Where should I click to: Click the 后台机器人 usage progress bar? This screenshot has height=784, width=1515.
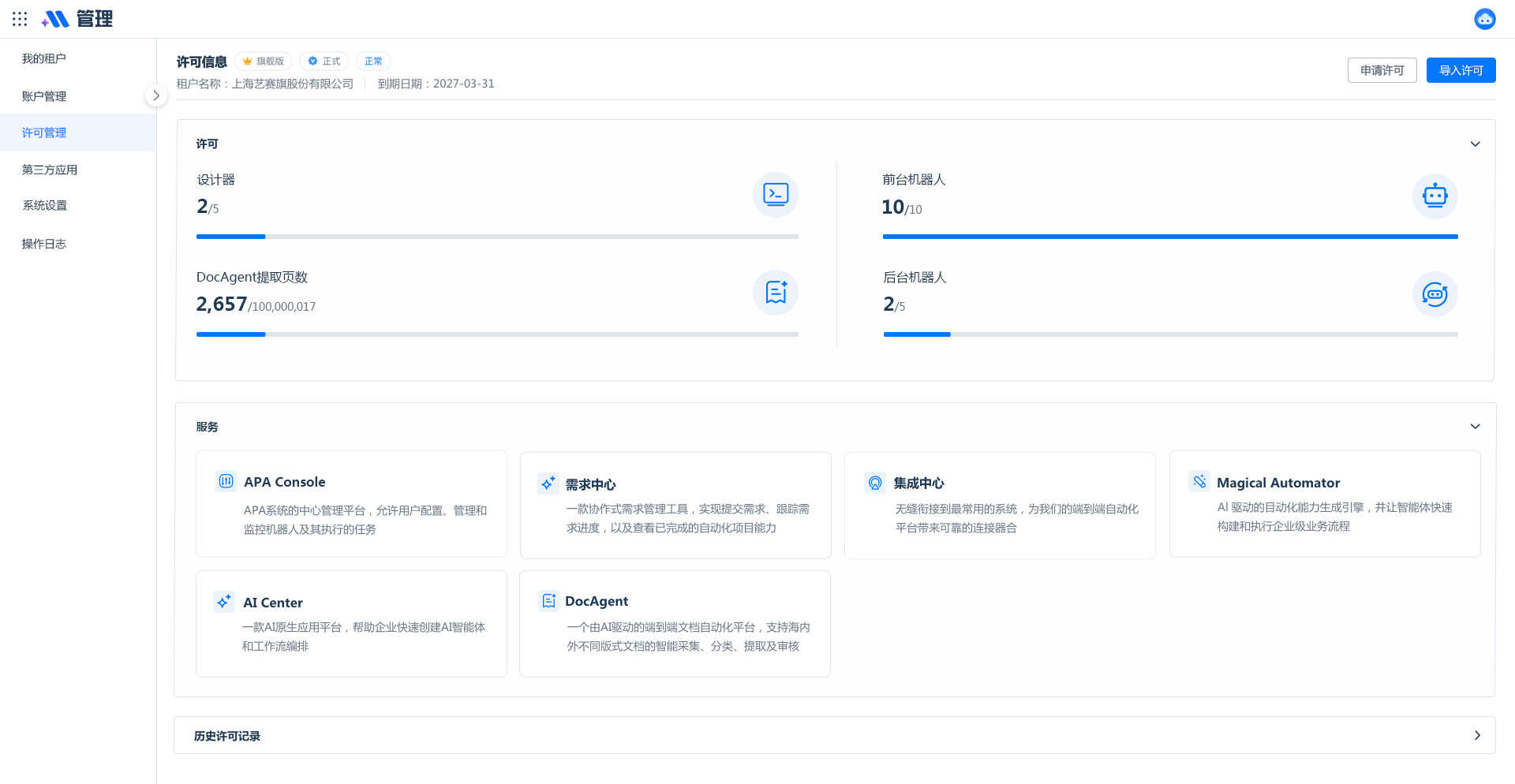coord(1170,334)
